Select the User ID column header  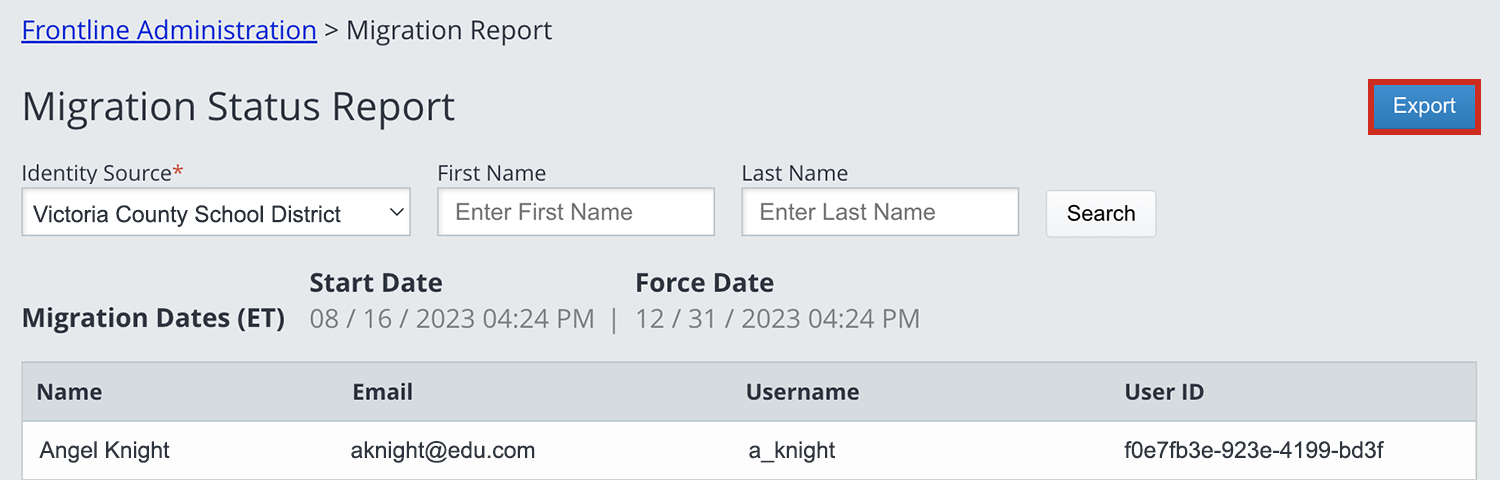click(1164, 392)
